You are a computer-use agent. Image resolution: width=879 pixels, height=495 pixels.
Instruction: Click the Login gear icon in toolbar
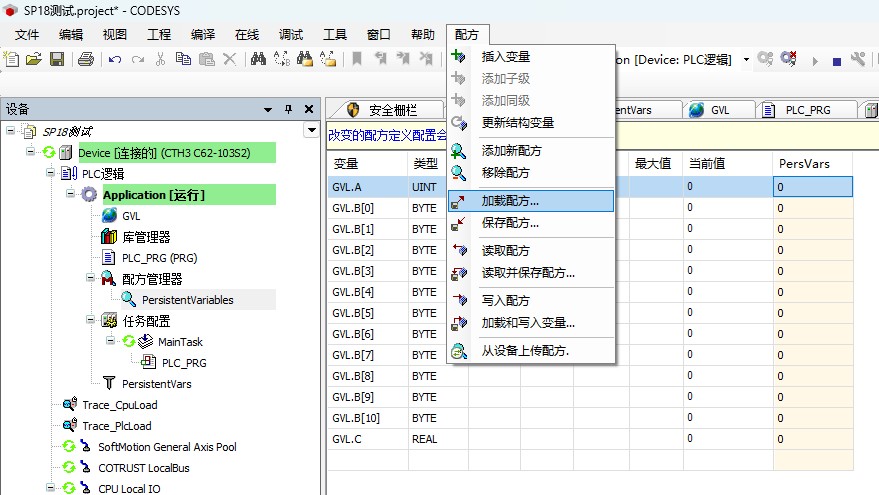(765, 59)
